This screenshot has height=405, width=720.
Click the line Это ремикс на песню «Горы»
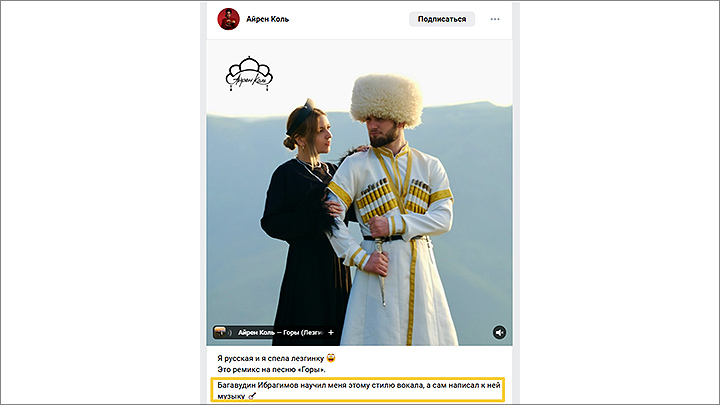coord(271,369)
